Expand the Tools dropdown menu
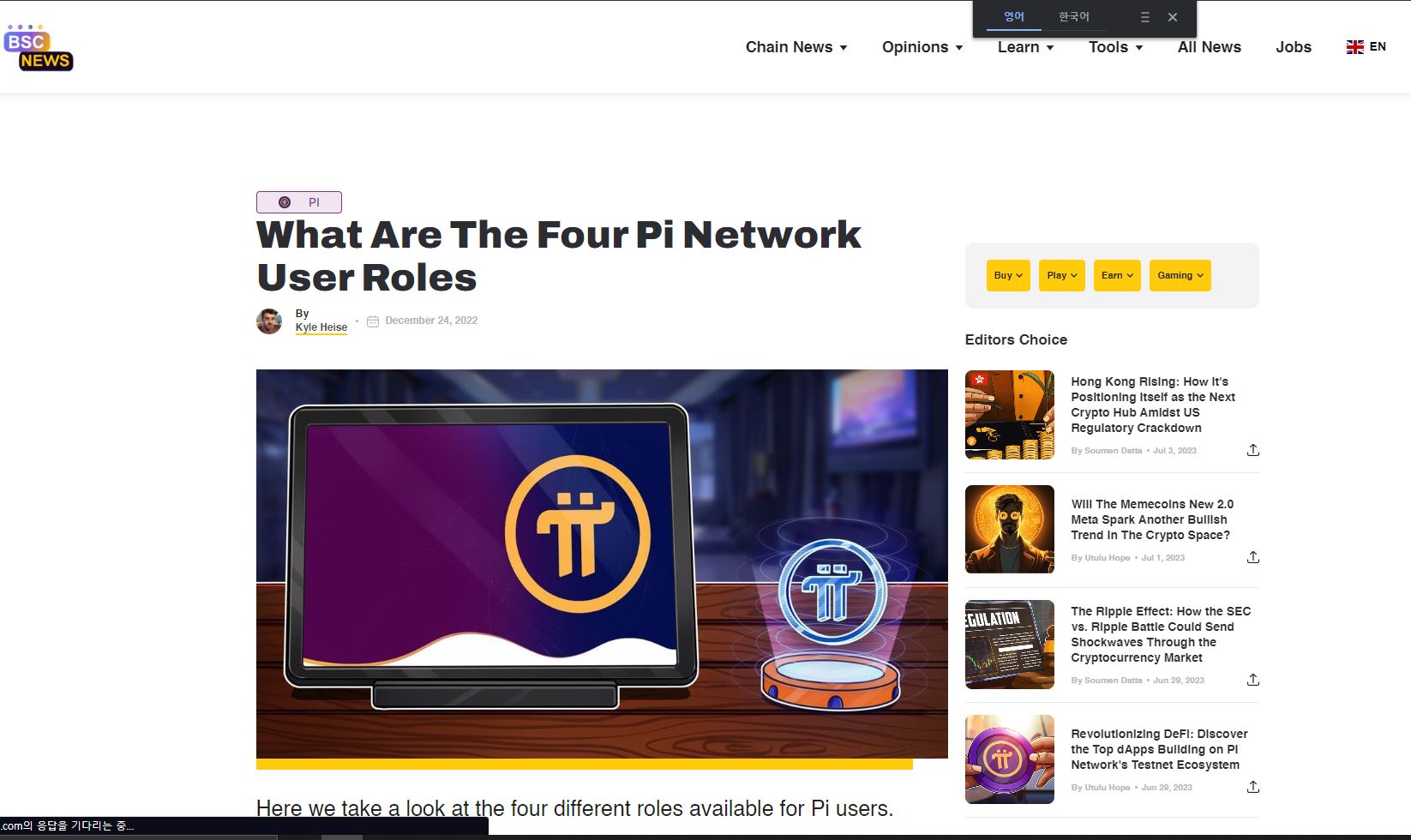 (x=1115, y=47)
